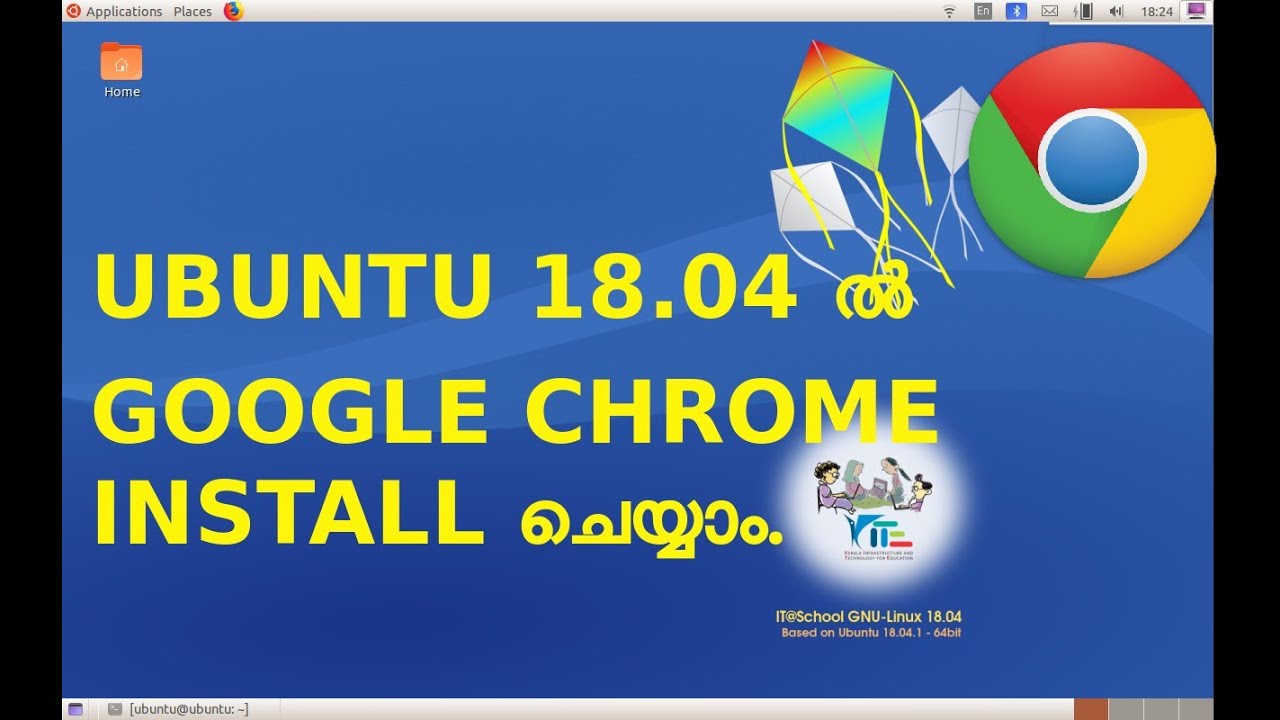Open the 18:24 clock calendar
1280x720 pixels.
tap(1156, 11)
